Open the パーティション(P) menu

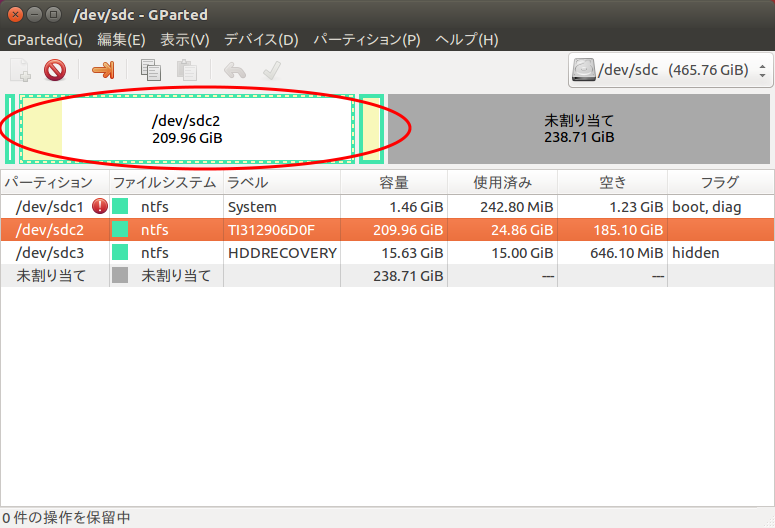[x=367, y=40]
